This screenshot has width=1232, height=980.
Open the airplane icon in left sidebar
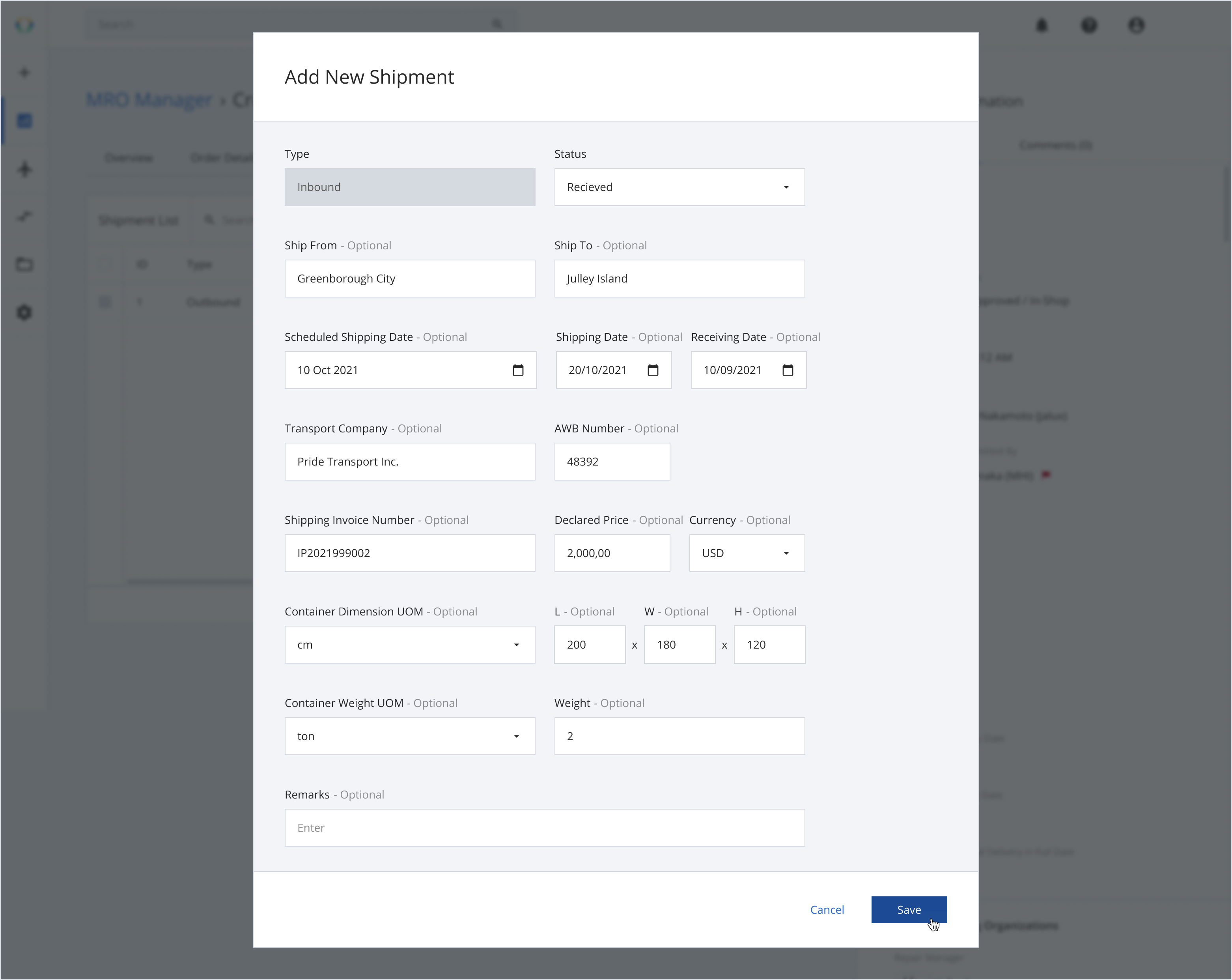24,169
